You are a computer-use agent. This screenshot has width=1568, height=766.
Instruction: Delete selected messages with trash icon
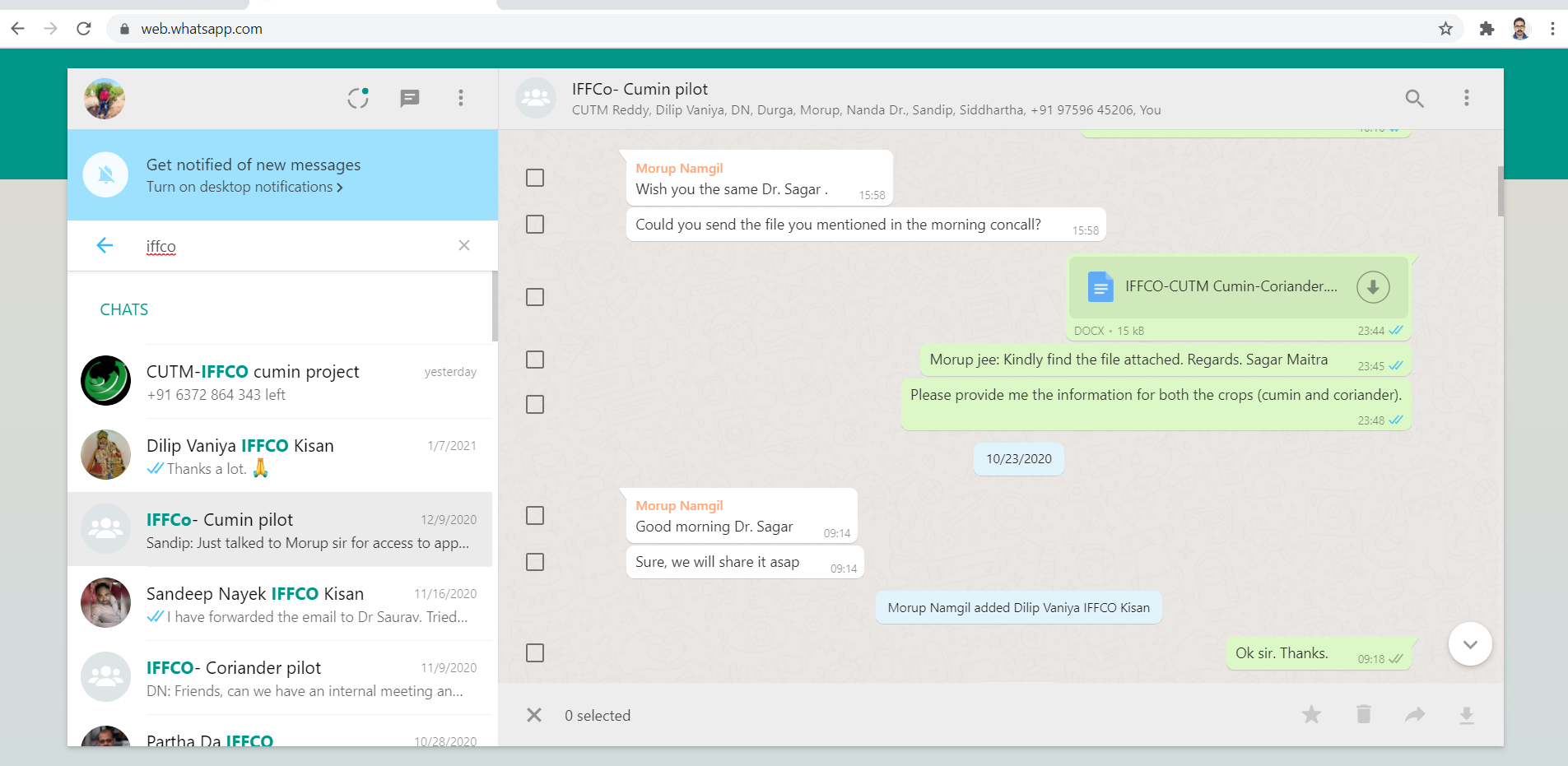click(1364, 714)
